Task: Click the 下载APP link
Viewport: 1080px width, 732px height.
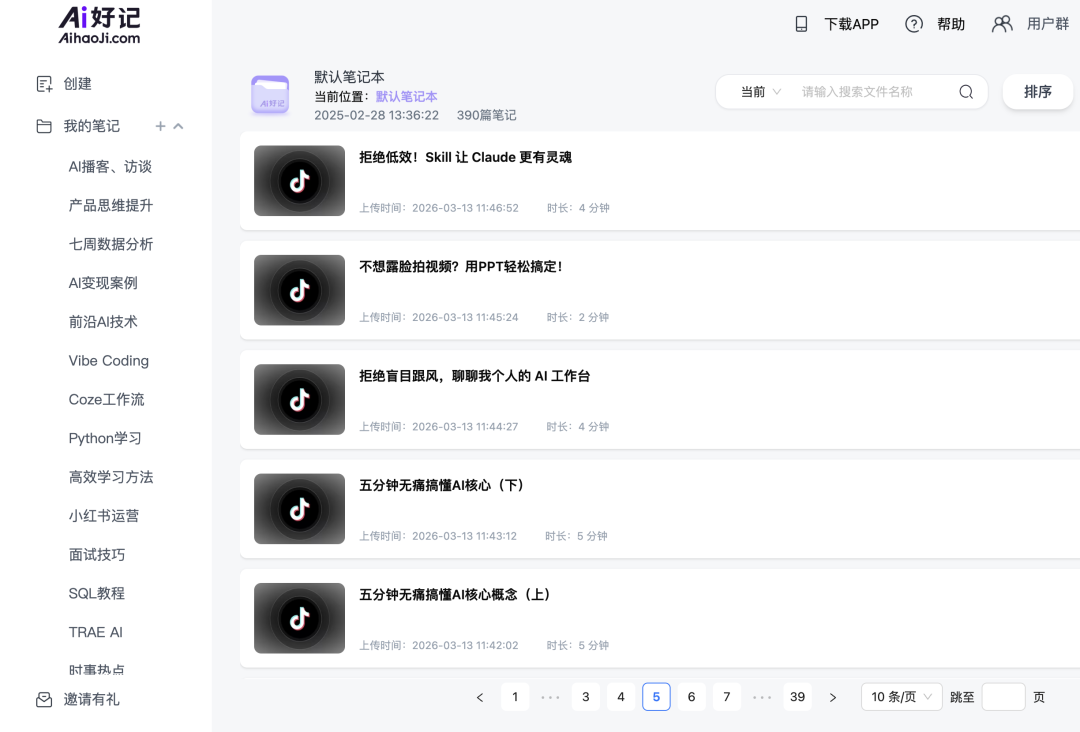Action: tap(851, 24)
